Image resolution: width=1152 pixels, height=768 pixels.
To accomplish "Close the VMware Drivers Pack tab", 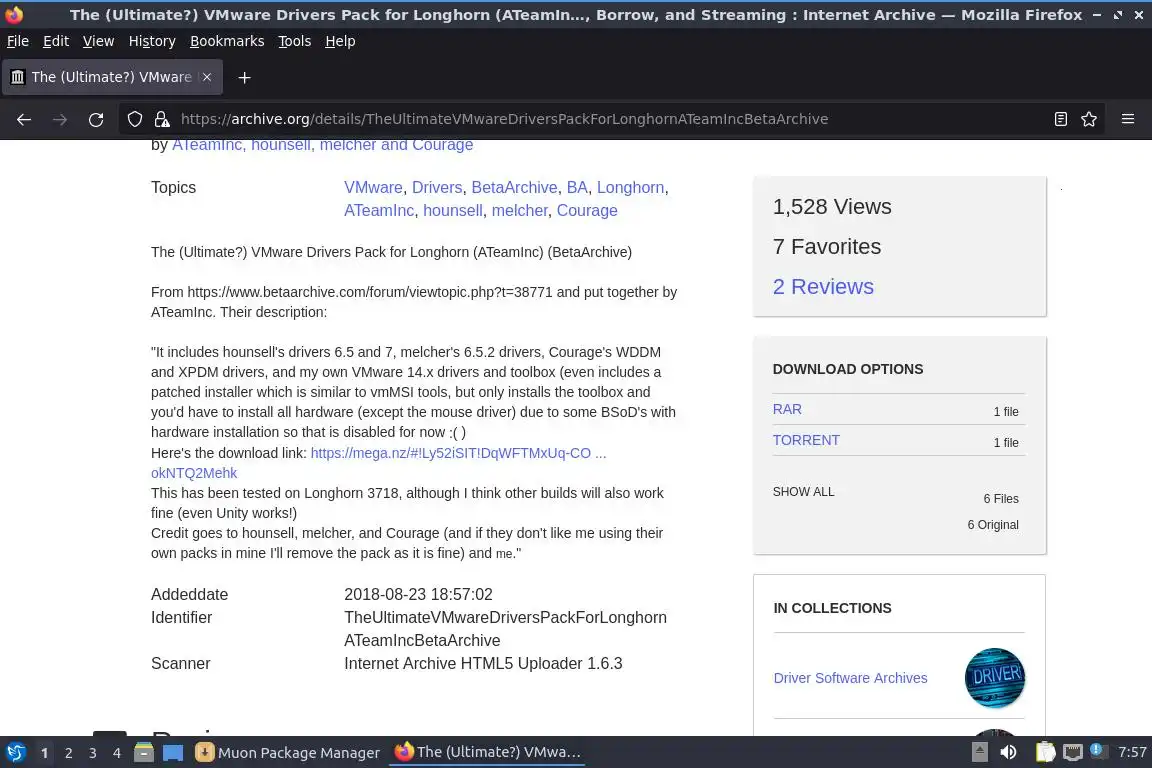I will coord(207,77).
